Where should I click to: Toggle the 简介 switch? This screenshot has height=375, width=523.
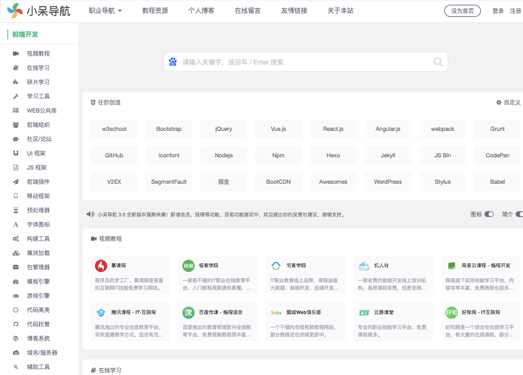point(519,214)
